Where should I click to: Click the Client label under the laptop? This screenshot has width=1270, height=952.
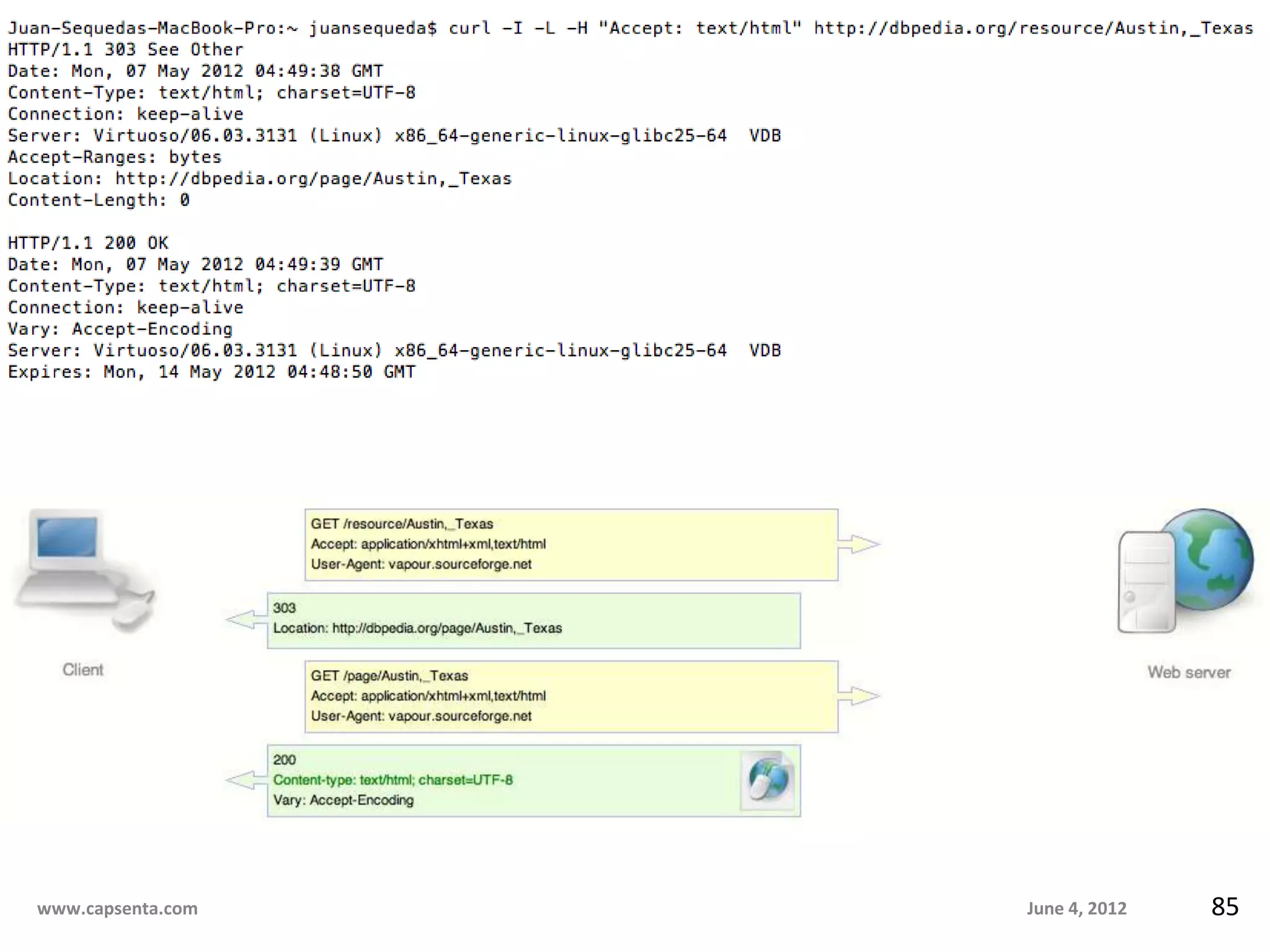(82, 669)
